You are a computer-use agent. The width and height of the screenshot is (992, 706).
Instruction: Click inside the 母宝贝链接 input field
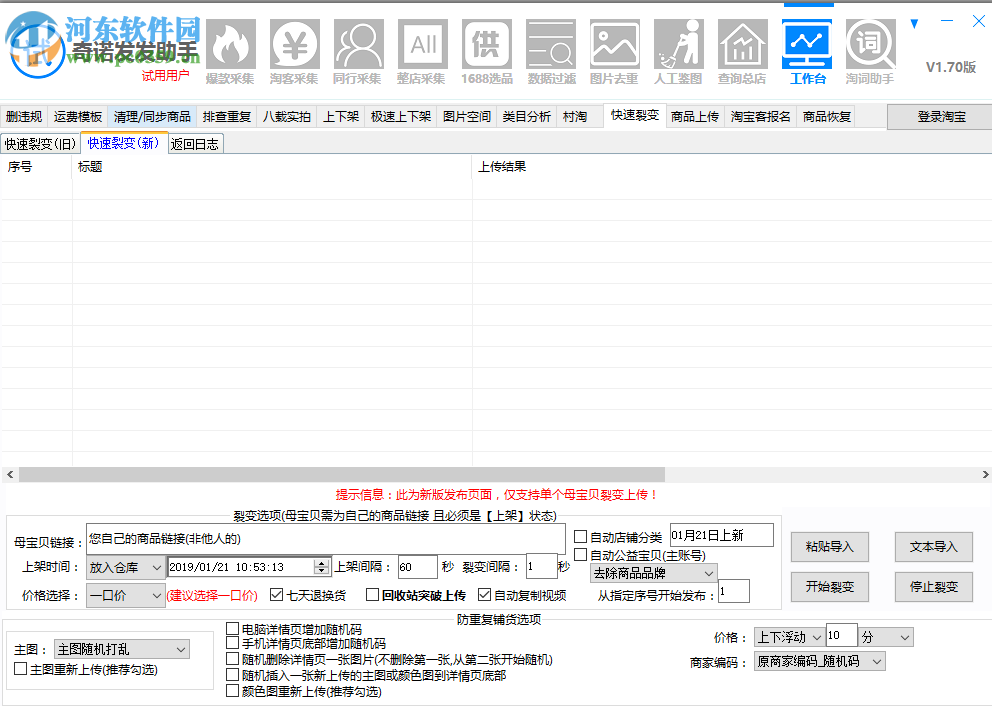coord(300,537)
